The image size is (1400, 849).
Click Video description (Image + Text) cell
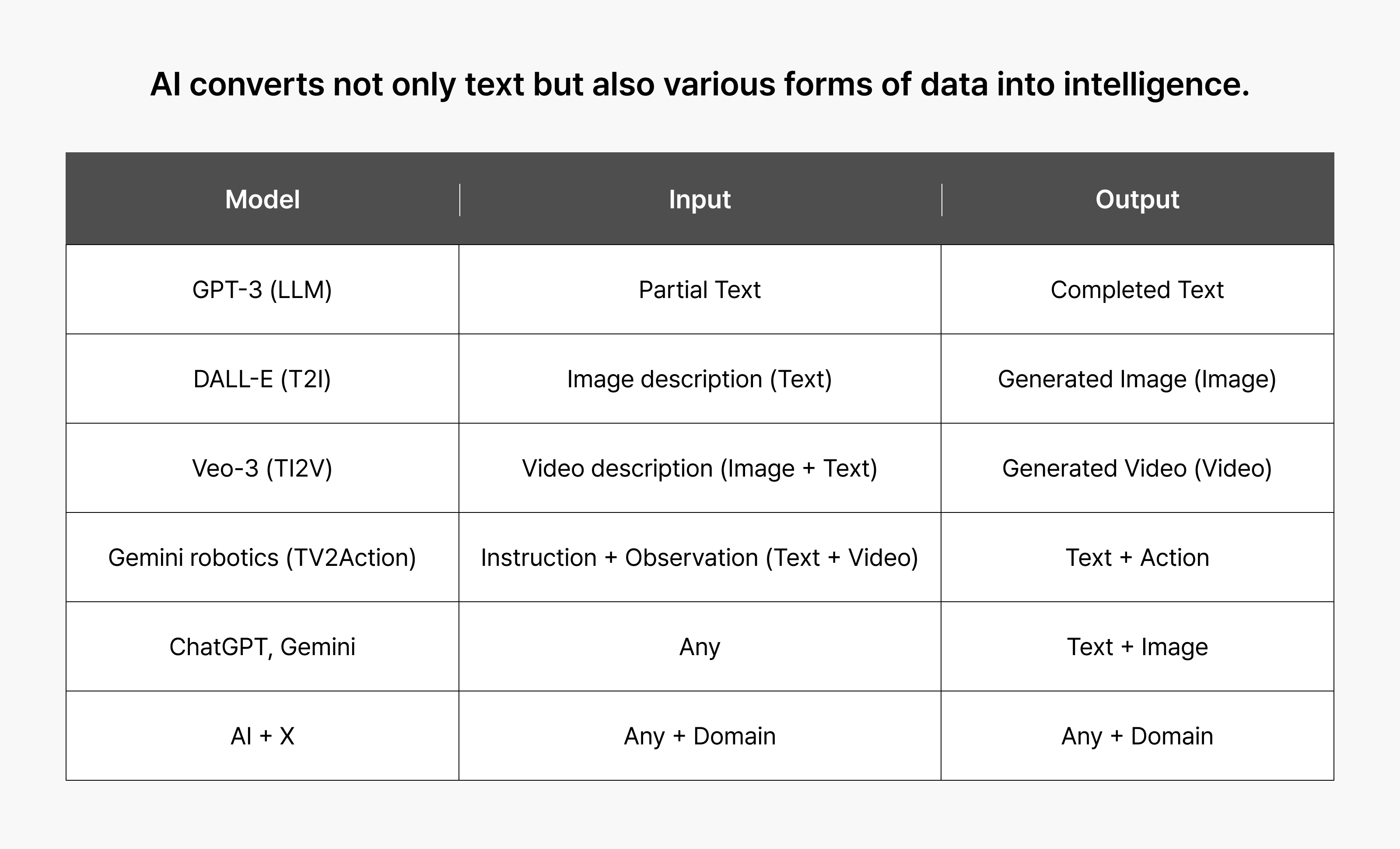[x=700, y=468]
